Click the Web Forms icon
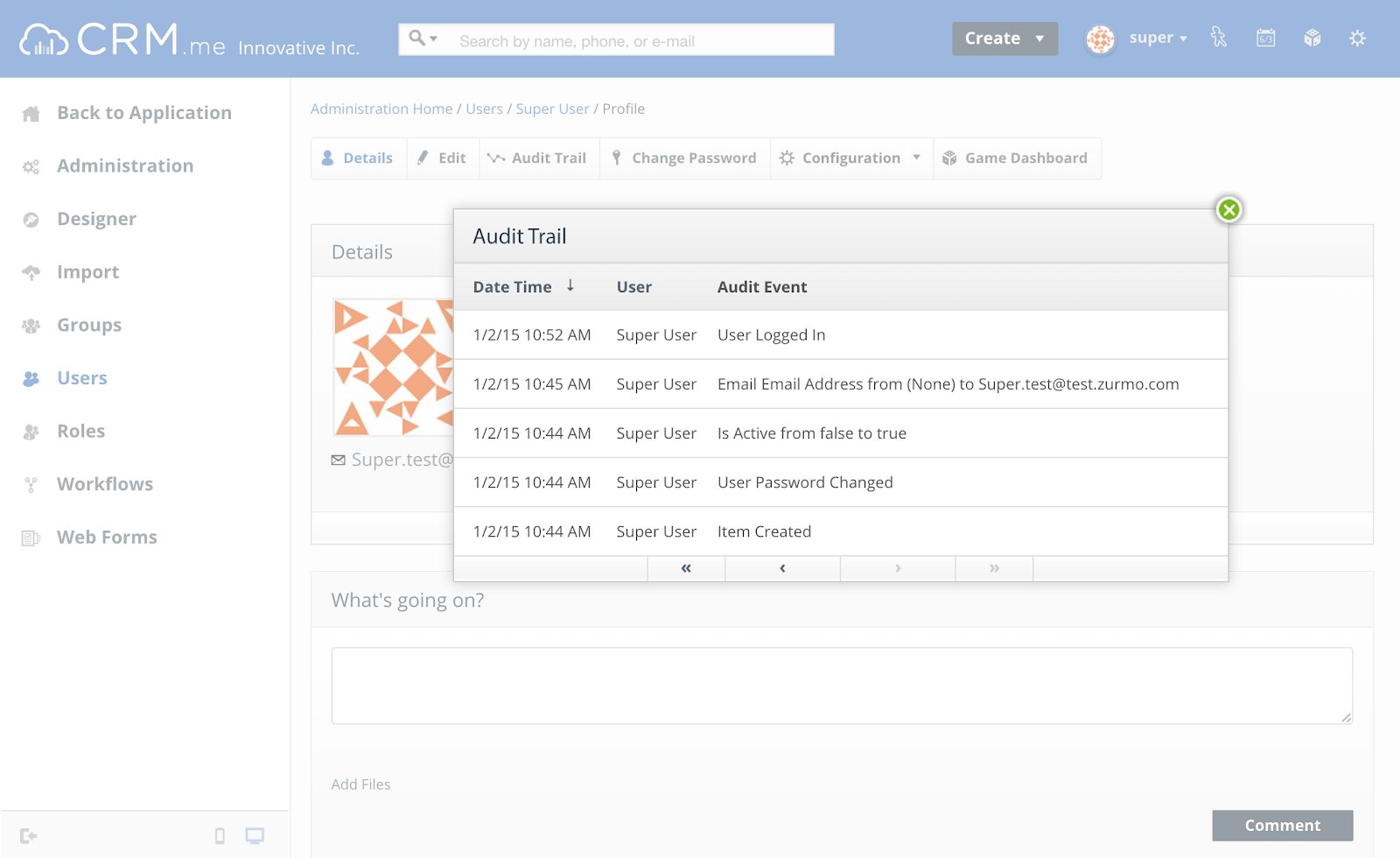The image size is (1400, 858). 31,538
